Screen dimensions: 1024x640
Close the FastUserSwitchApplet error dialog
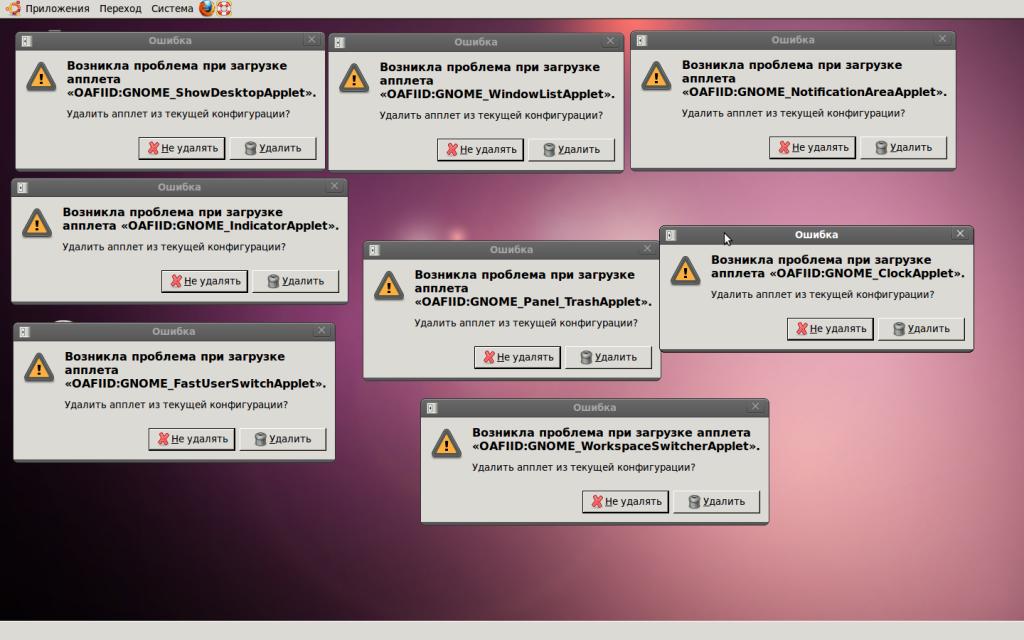click(321, 330)
